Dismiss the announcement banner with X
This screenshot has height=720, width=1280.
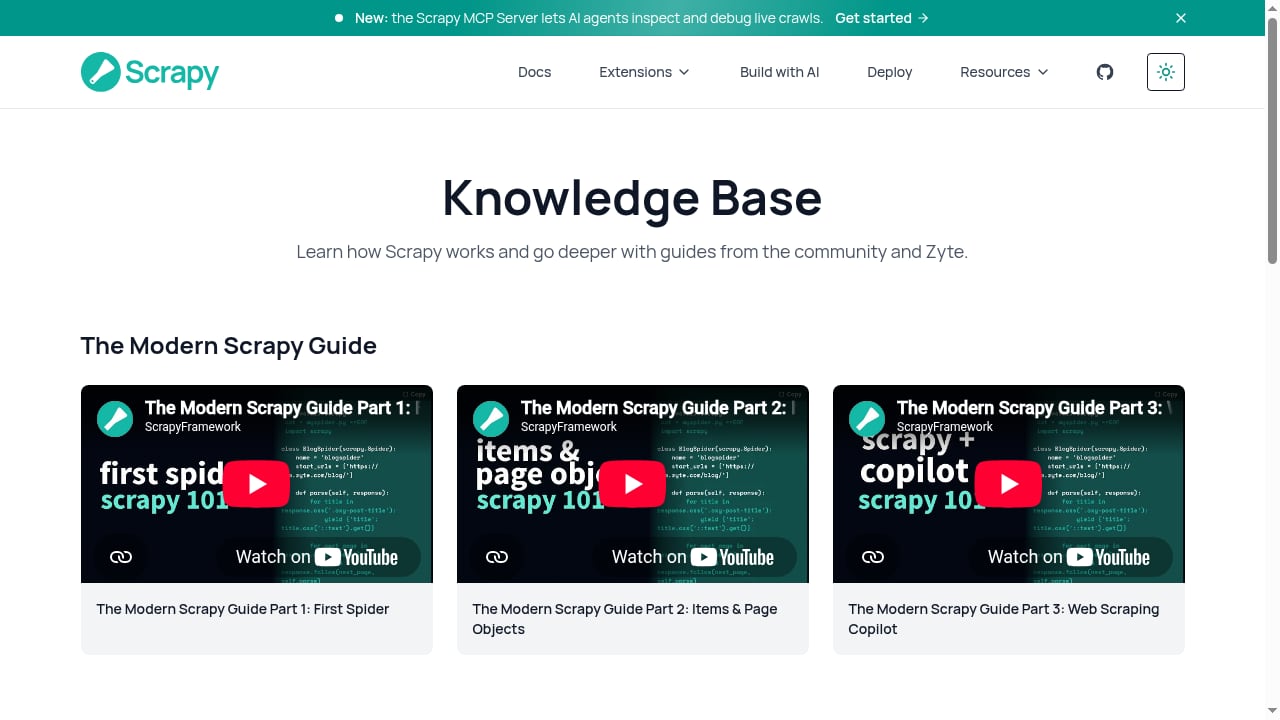point(1181,18)
